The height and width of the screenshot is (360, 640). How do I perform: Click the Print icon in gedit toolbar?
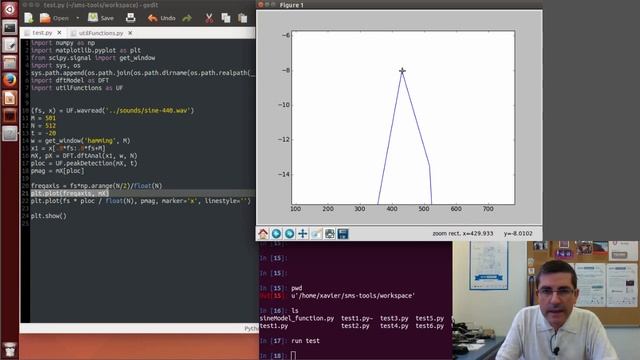[131, 18]
